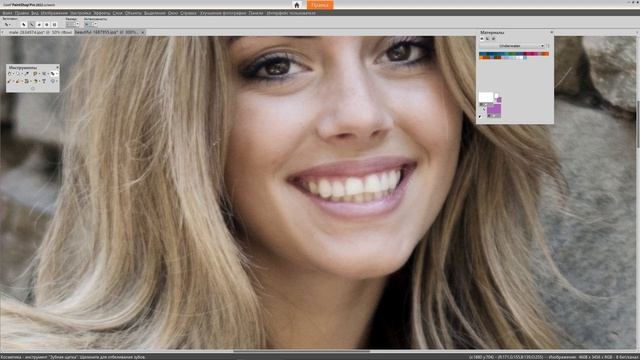The width and height of the screenshot is (640, 360).
Task: Click the icon at Материалы panel bottom-left corner
Action: [x=480, y=116]
